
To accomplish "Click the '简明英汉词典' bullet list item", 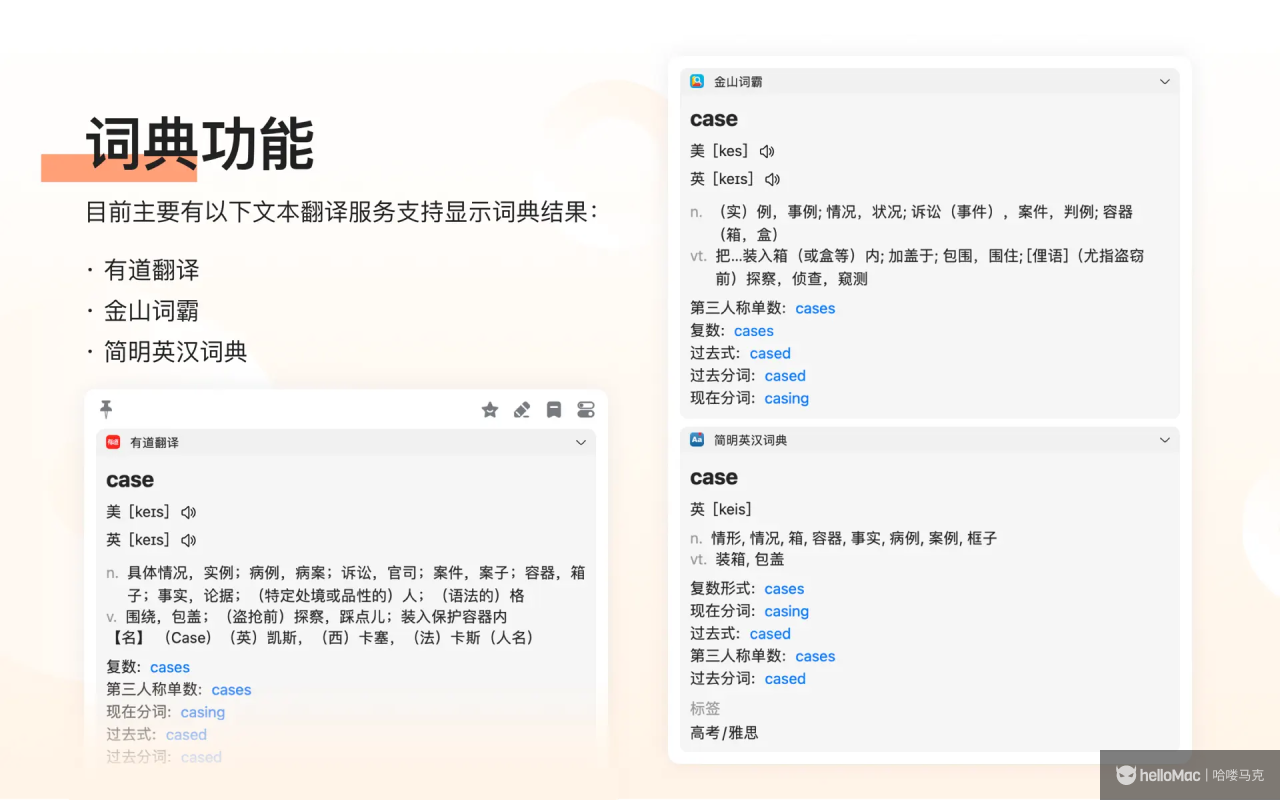I will (x=176, y=352).
